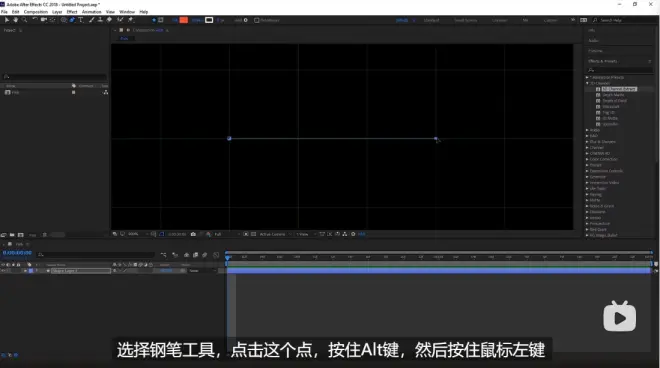Viewport: 660px width, 368px height.
Task: Select the Pen tool in toolbar
Action: [x=72, y=20]
